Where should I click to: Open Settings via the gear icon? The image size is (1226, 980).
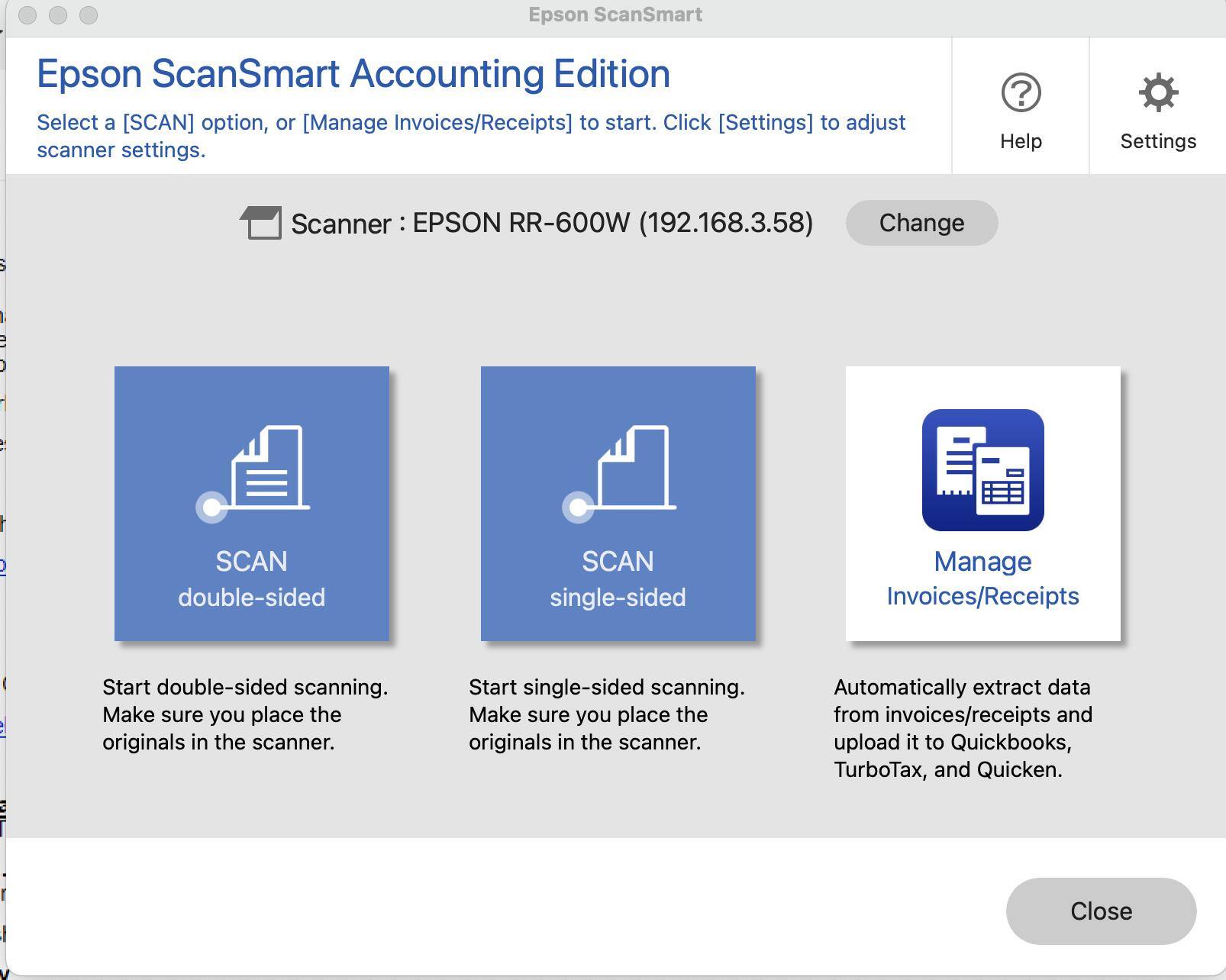pos(1158,93)
